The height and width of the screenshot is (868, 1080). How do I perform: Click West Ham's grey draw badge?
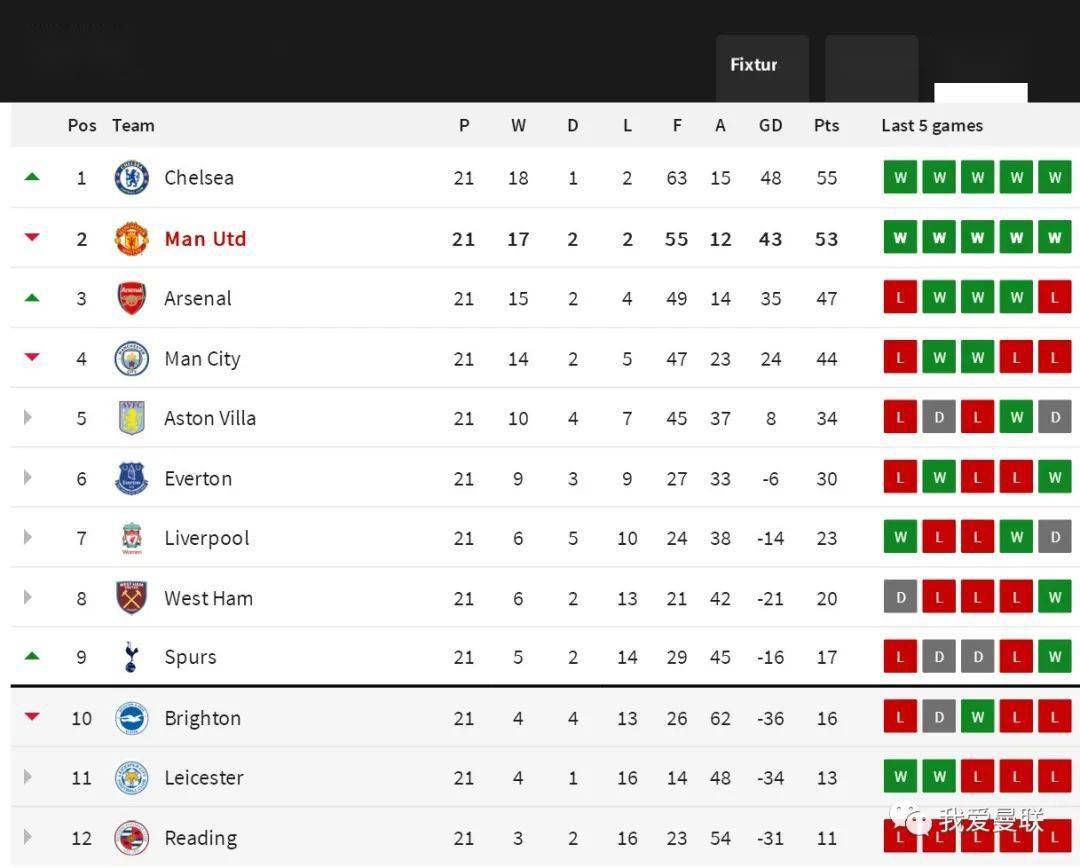[900, 597]
